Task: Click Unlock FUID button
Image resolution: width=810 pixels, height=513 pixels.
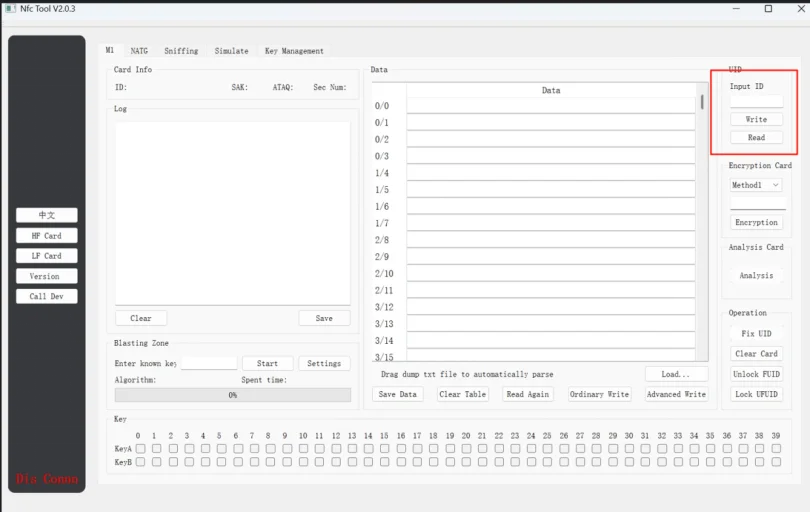Action: pos(756,374)
